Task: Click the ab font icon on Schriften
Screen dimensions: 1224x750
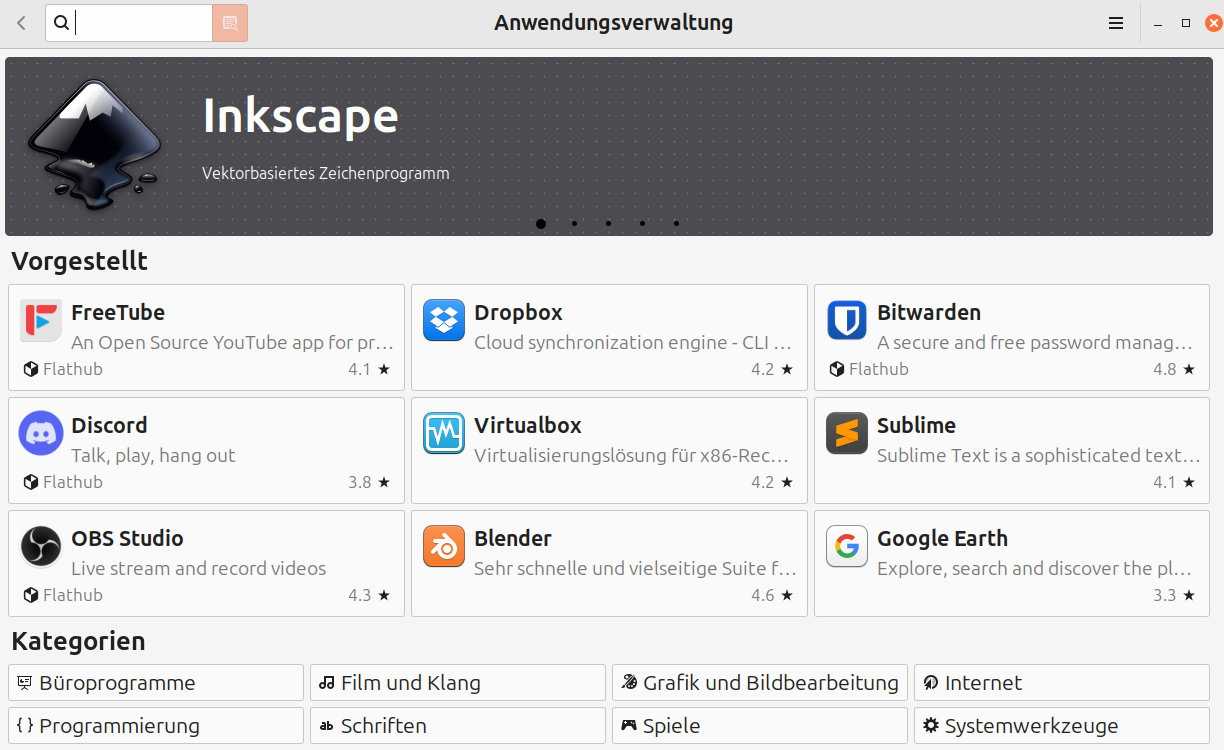Action: [x=326, y=726]
